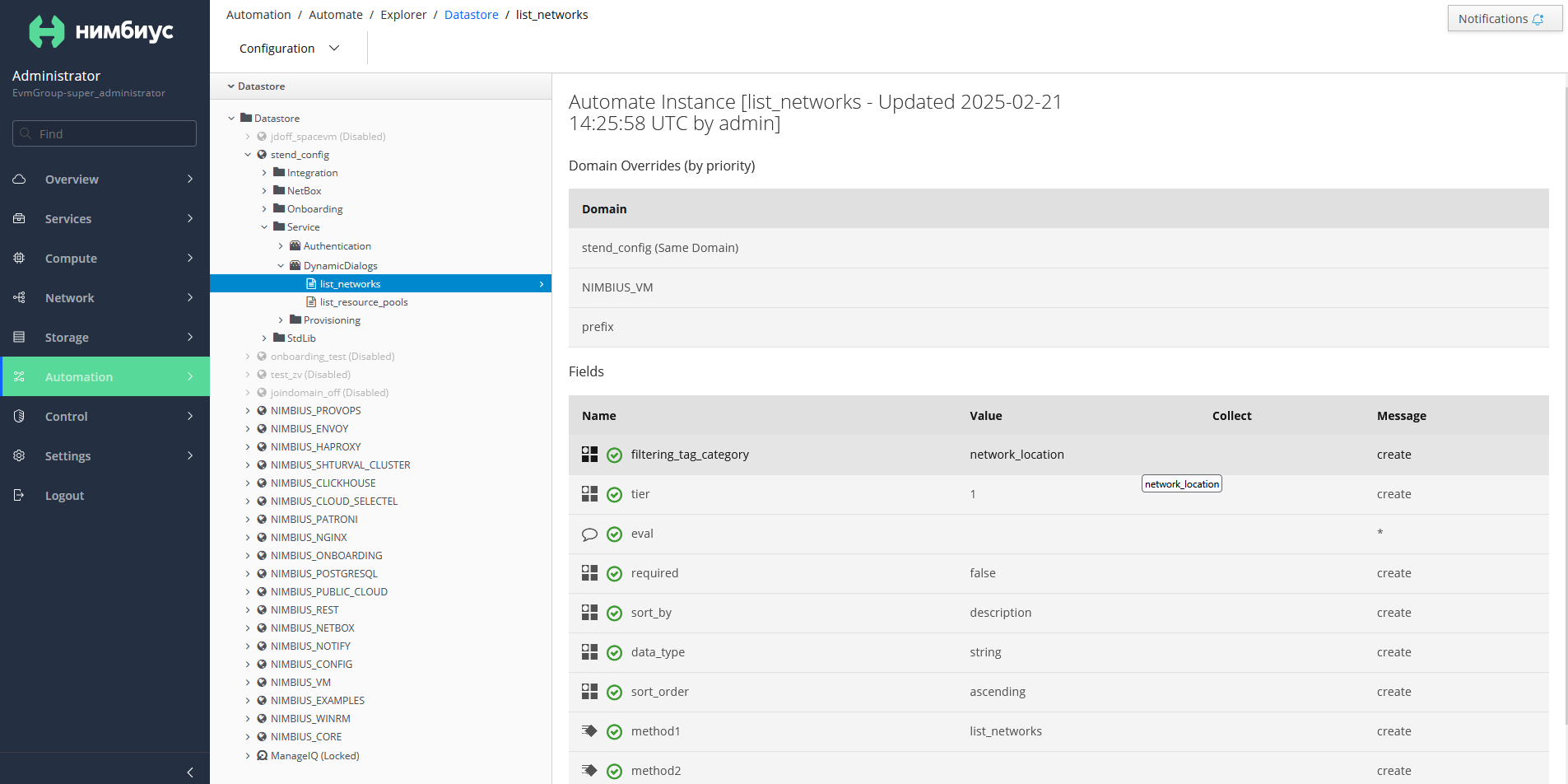
Task: Open the Configuration dropdown
Action: click(289, 49)
